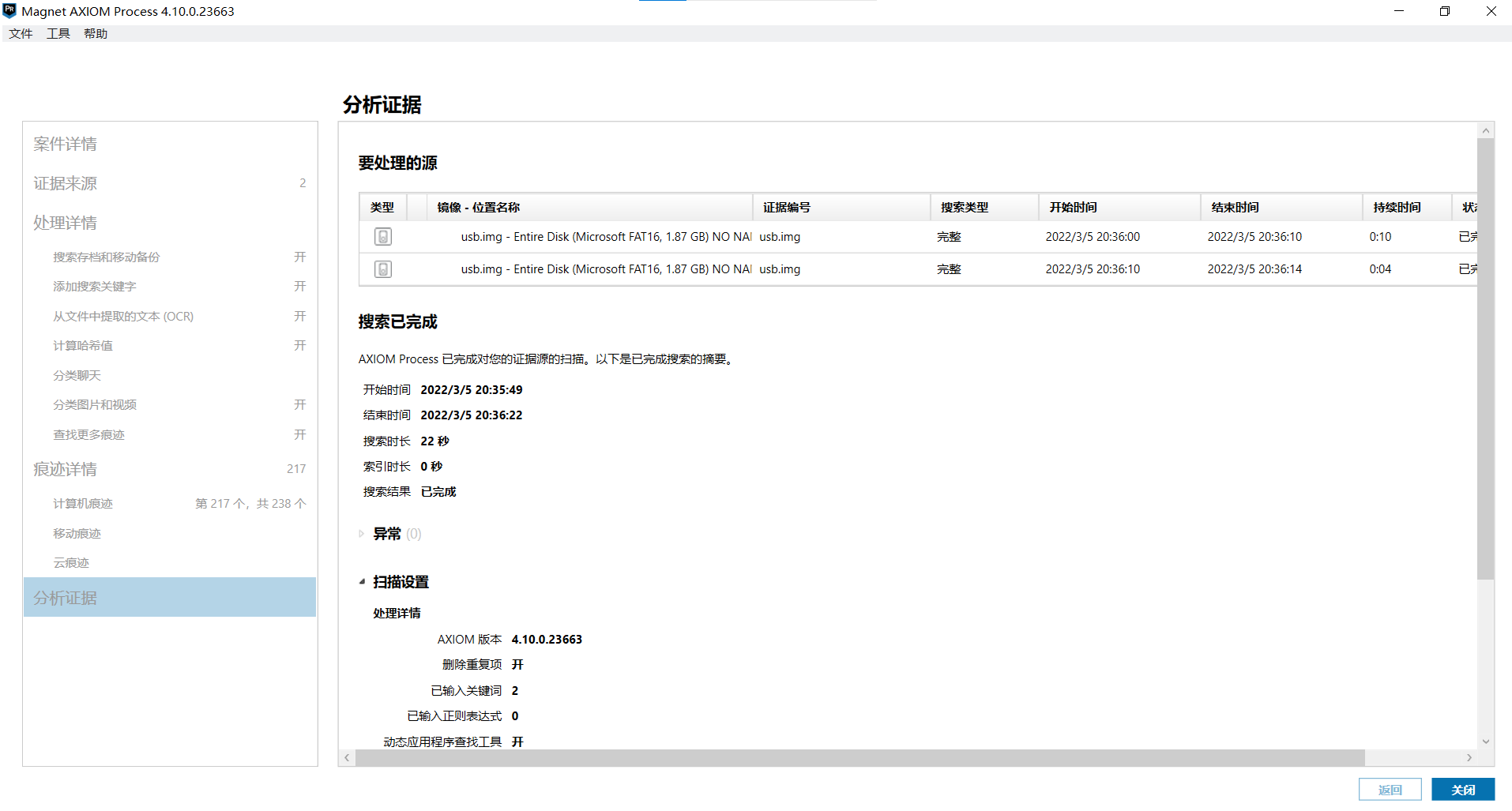Click the horizontal scrollbar right arrow
This screenshot has width=1512, height=811.
point(1469,757)
